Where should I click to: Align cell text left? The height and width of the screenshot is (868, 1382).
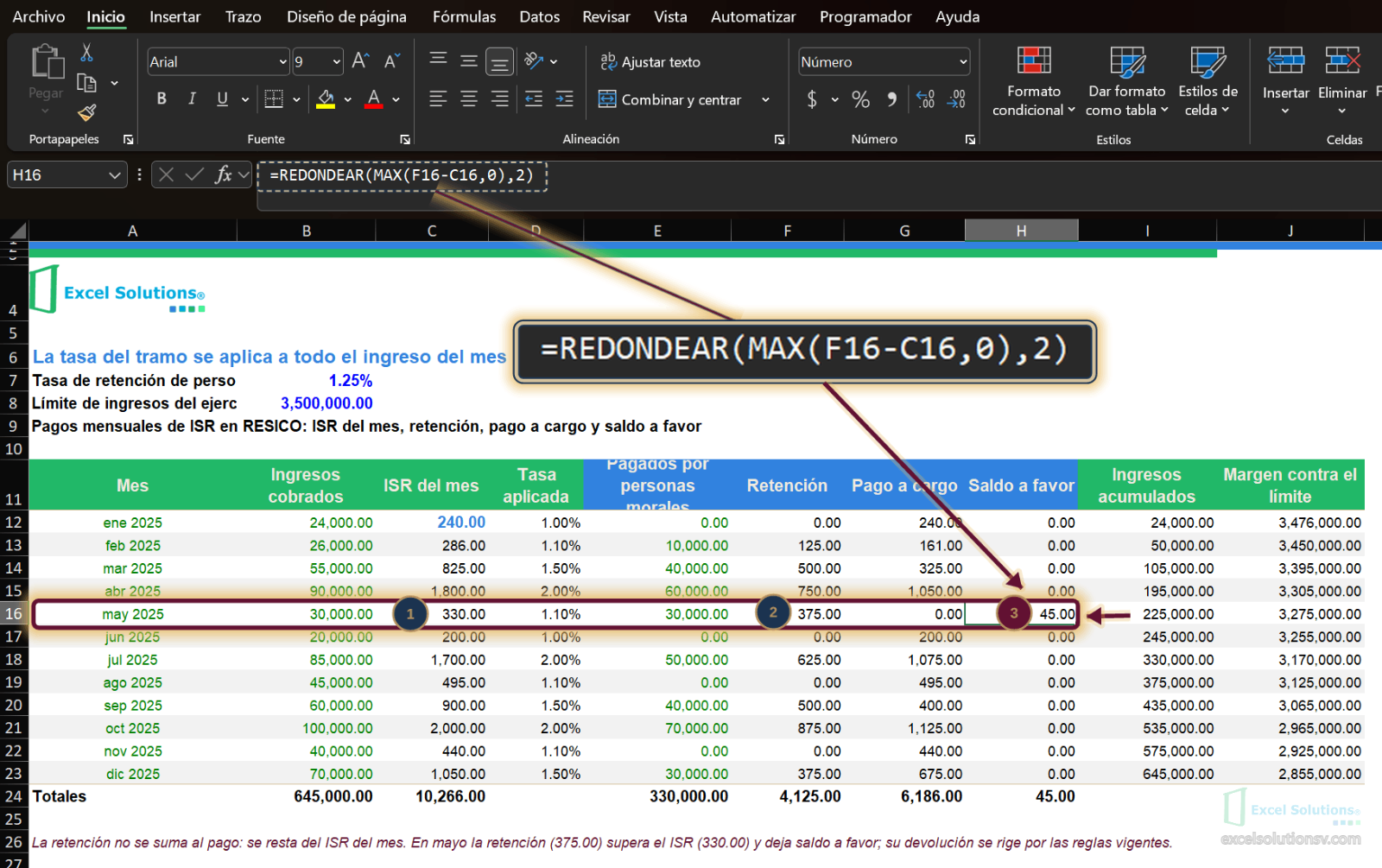[x=438, y=98]
